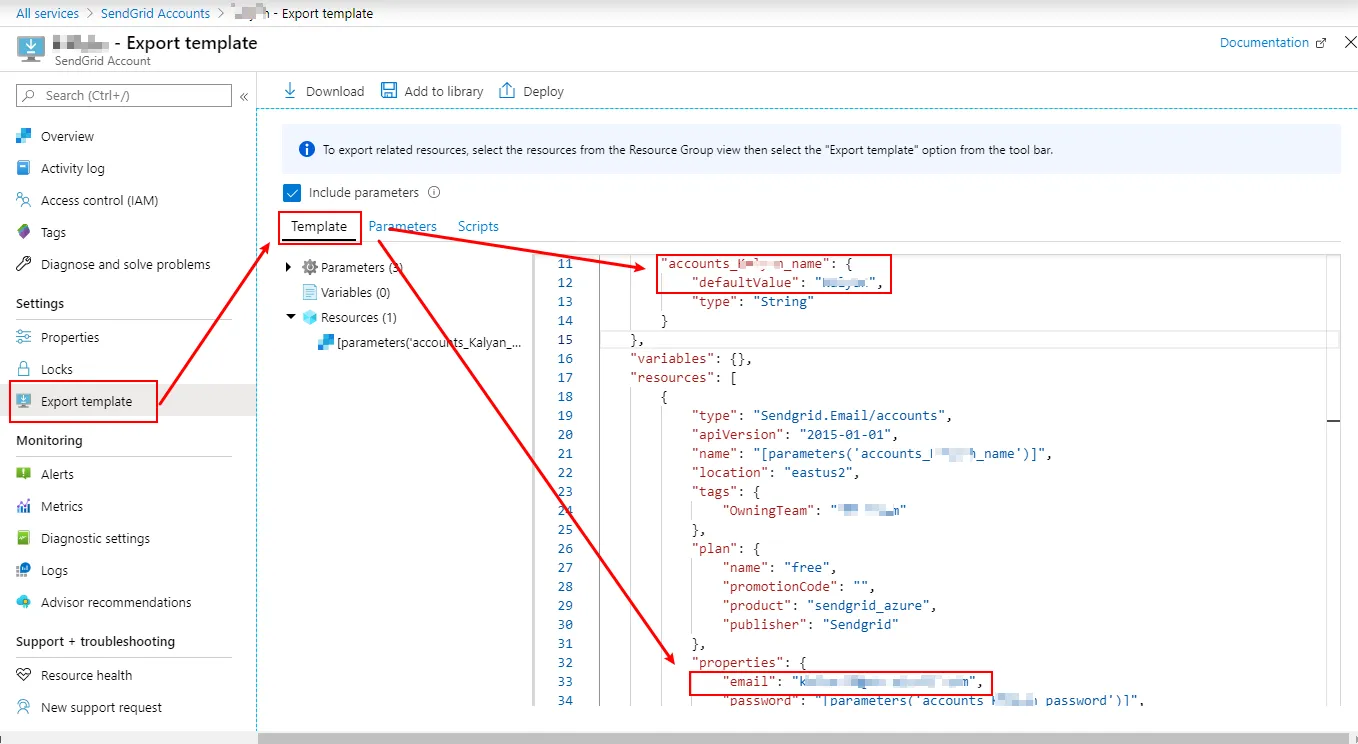Click the Diagnostic settings icon

pos(24,538)
